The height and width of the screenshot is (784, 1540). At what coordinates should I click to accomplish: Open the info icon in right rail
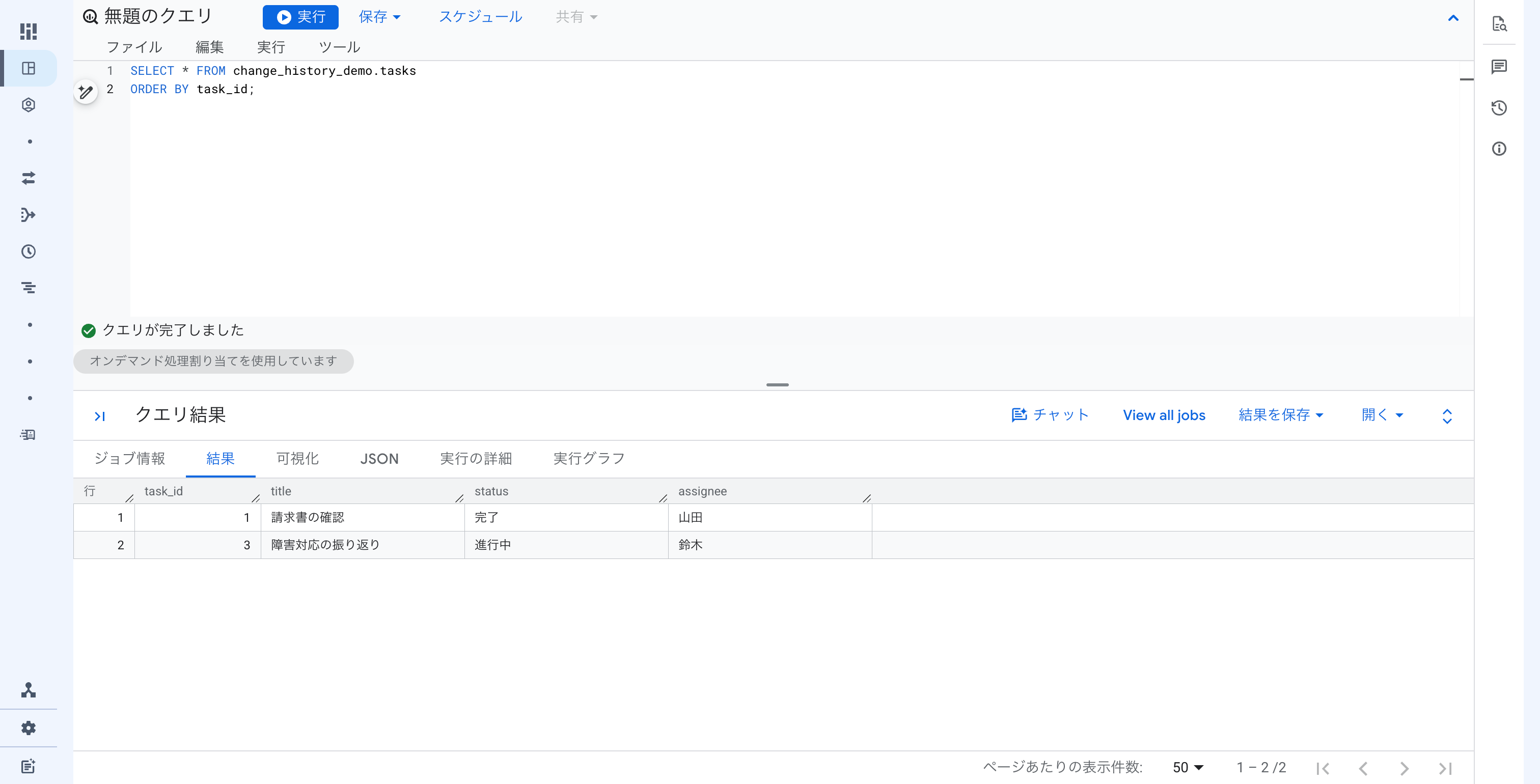(1499, 148)
